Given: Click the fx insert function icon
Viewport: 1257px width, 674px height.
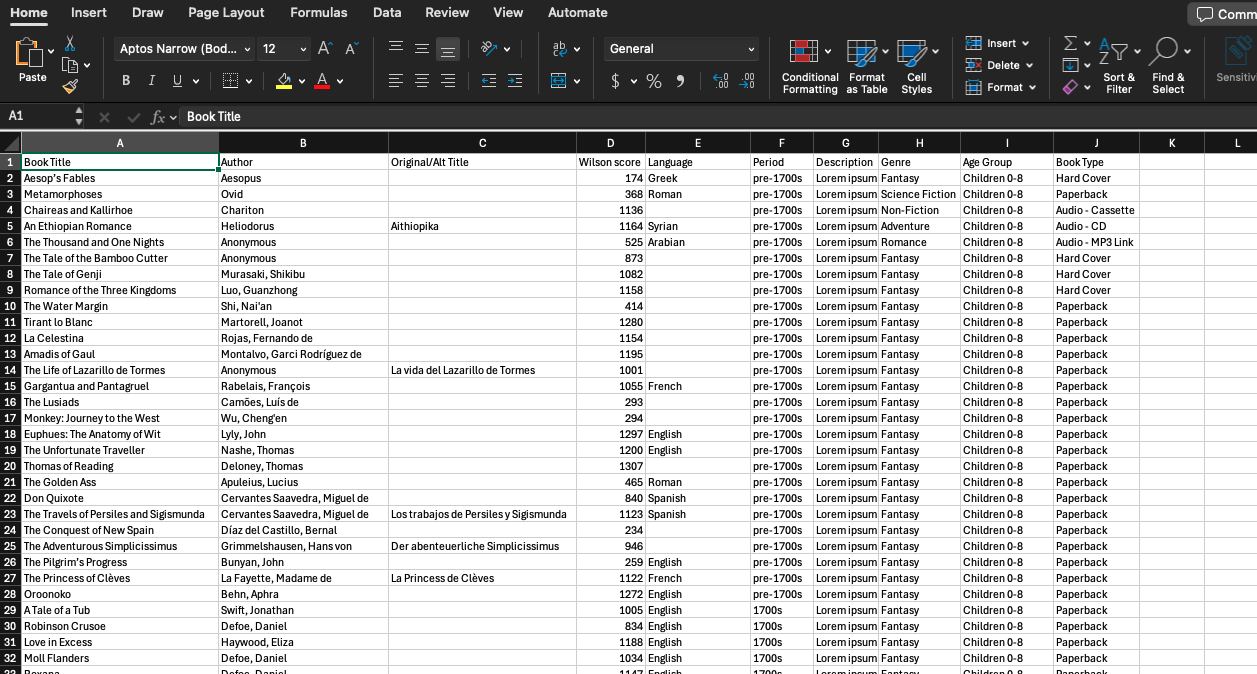Looking at the screenshot, I should [158, 117].
